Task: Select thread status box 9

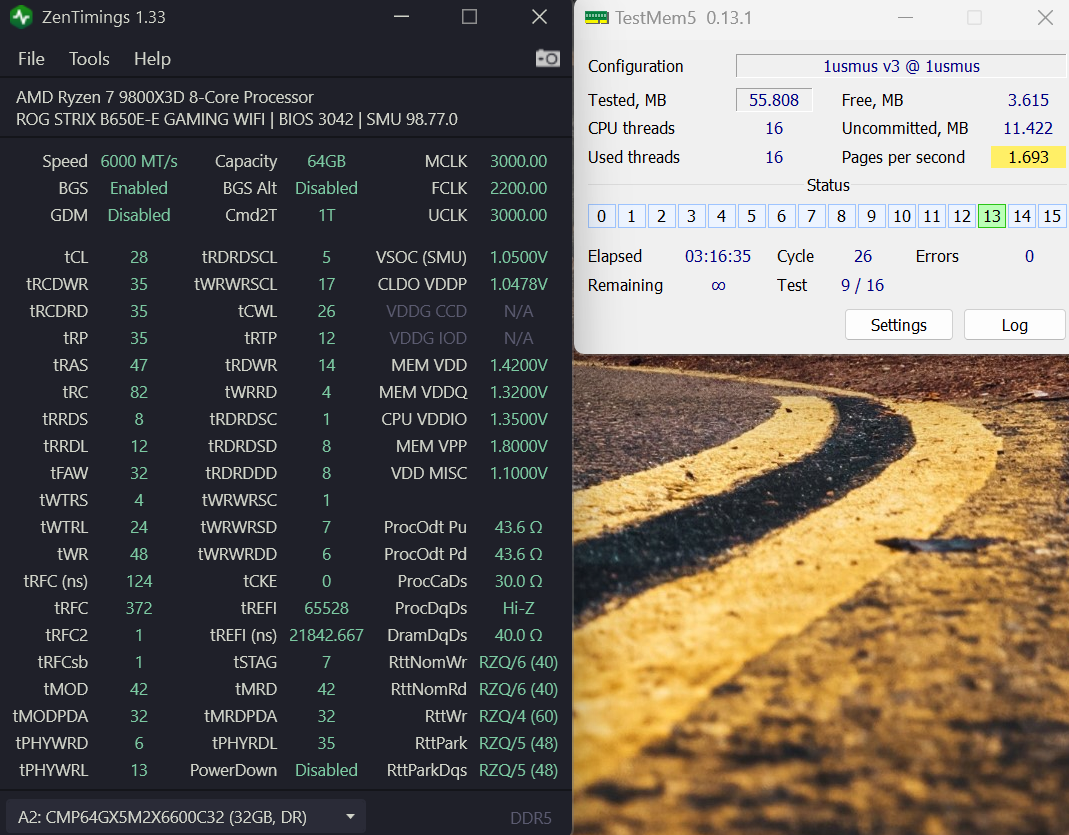Action: (x=871, y=216)
